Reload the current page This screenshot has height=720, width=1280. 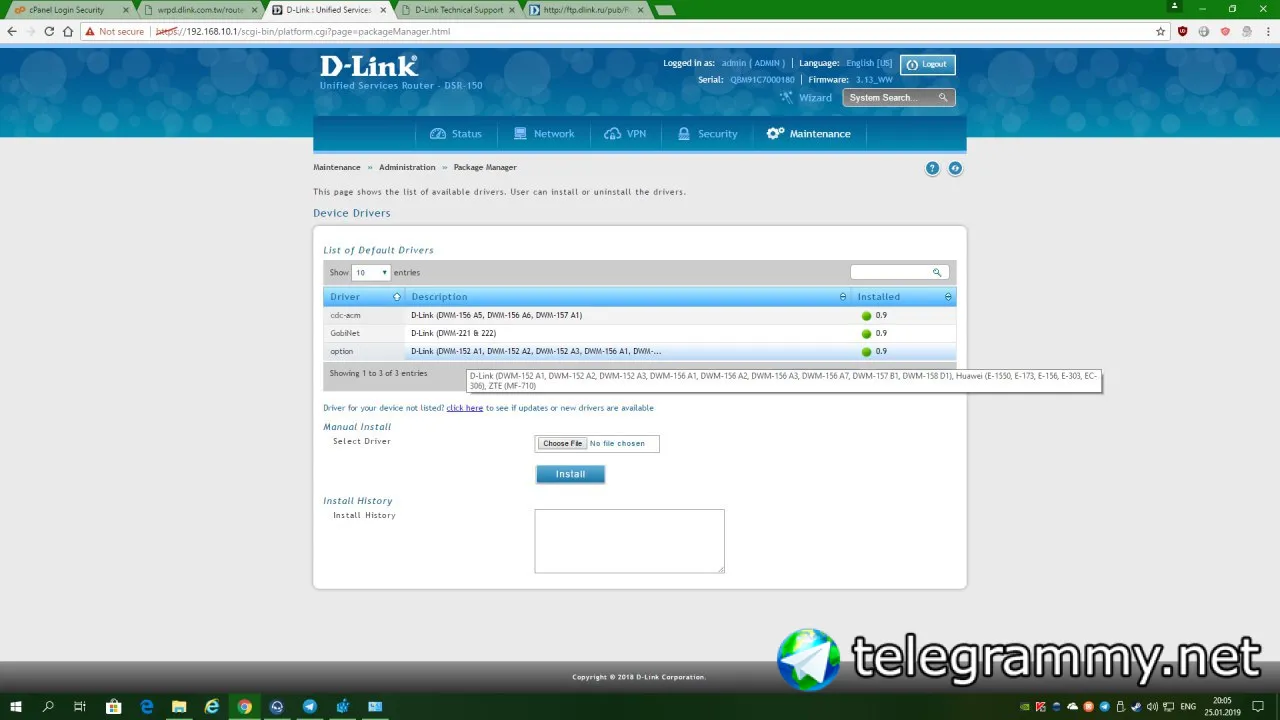click(49, 31)
